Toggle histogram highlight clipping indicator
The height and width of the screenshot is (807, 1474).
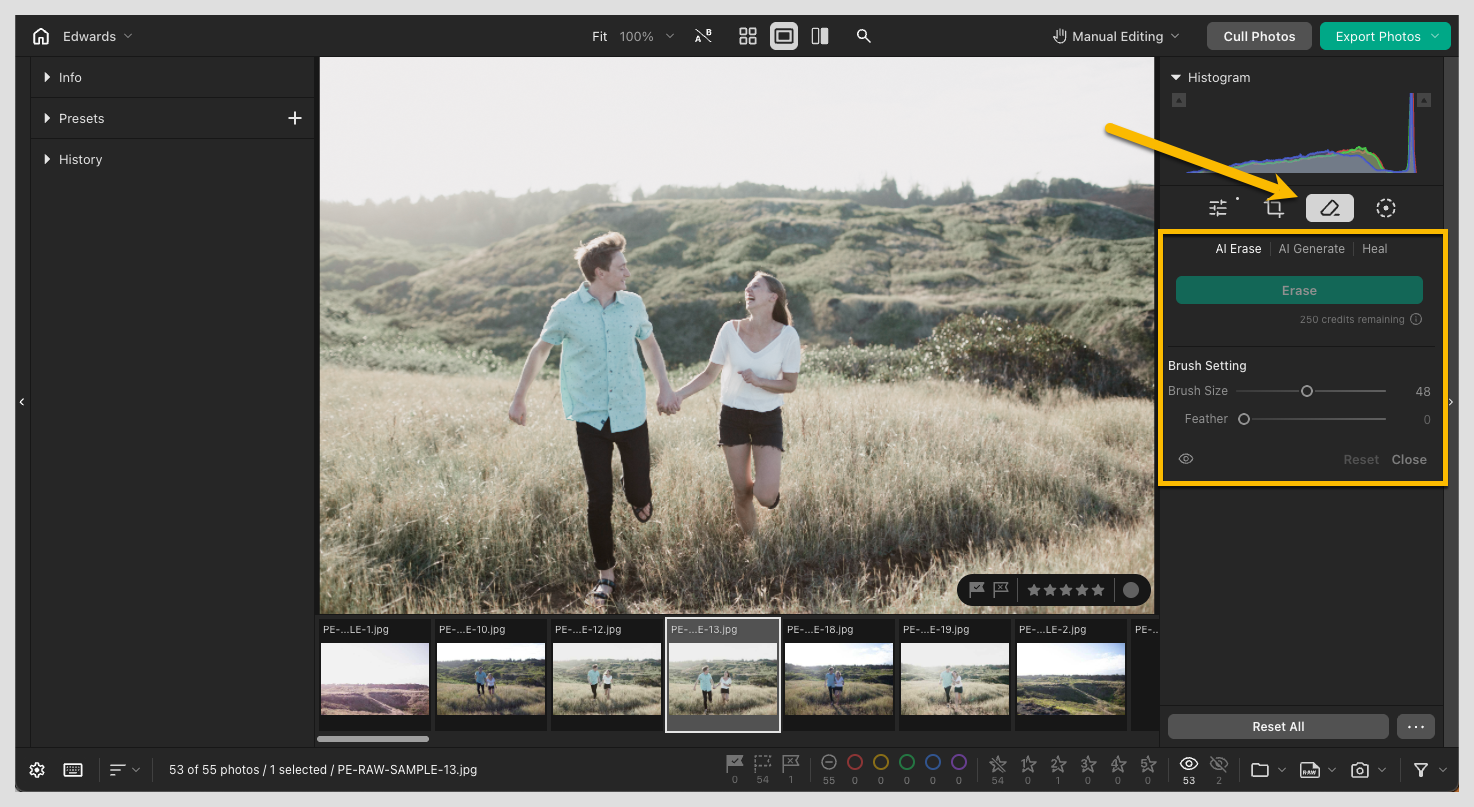pos(1424,100)
